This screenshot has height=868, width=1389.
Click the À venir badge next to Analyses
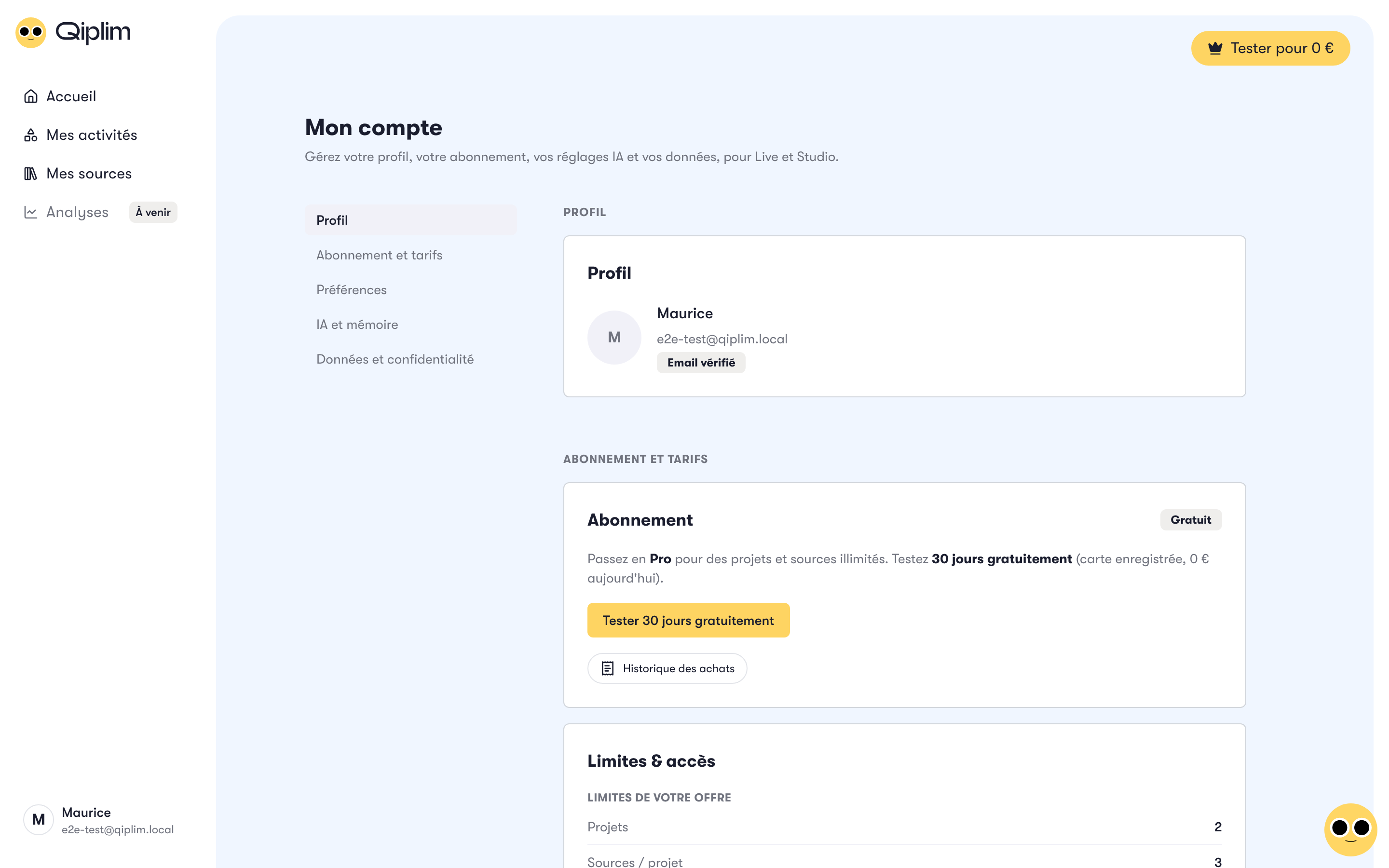pos(153,212)
